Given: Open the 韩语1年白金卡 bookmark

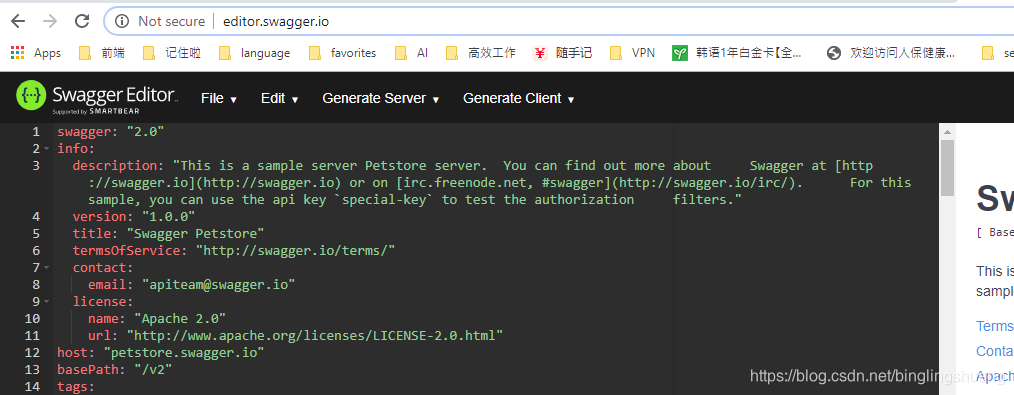Looking at the screenshot, I should pyautogui.click(x=737, y=53).
